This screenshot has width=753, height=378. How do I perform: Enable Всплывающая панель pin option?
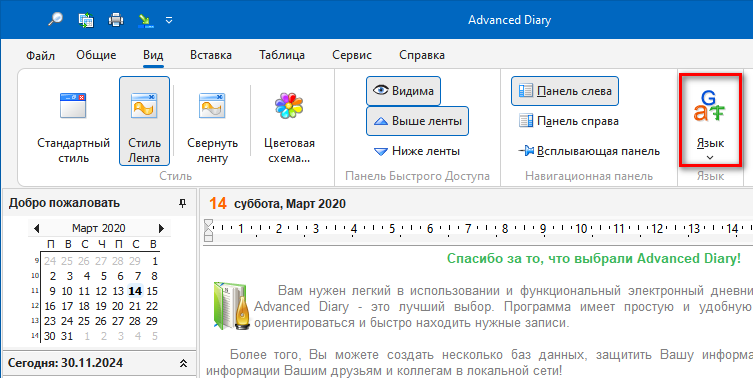coord(589,151)
